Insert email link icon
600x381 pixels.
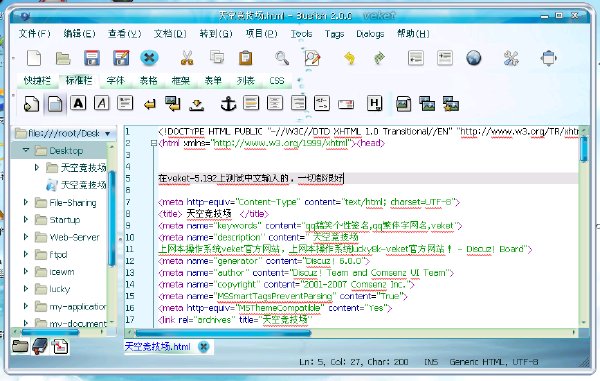pos(346,104)
